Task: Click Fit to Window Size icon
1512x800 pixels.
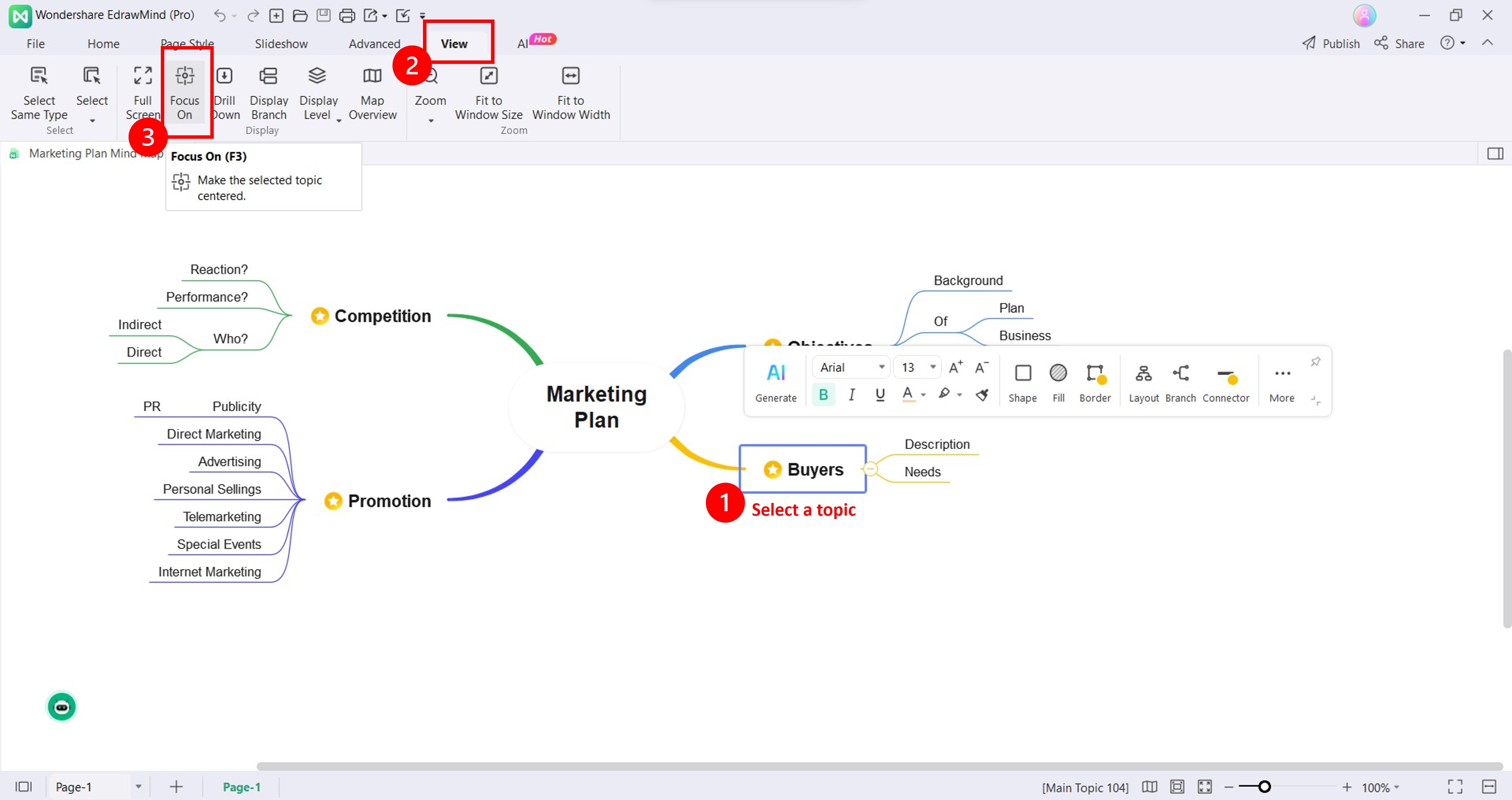Action: [488, 76]
